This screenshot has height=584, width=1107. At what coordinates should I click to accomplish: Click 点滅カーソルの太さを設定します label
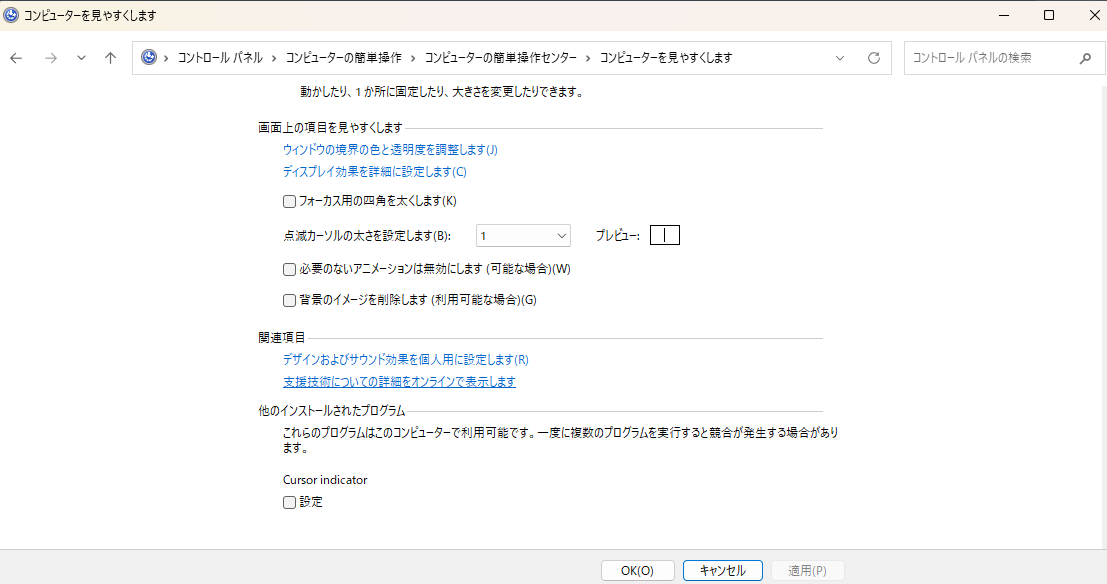click(367, 236)
